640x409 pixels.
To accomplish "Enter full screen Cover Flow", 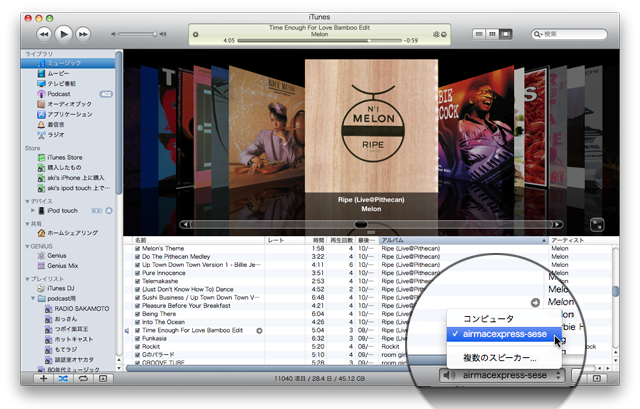I will point(597,225).
